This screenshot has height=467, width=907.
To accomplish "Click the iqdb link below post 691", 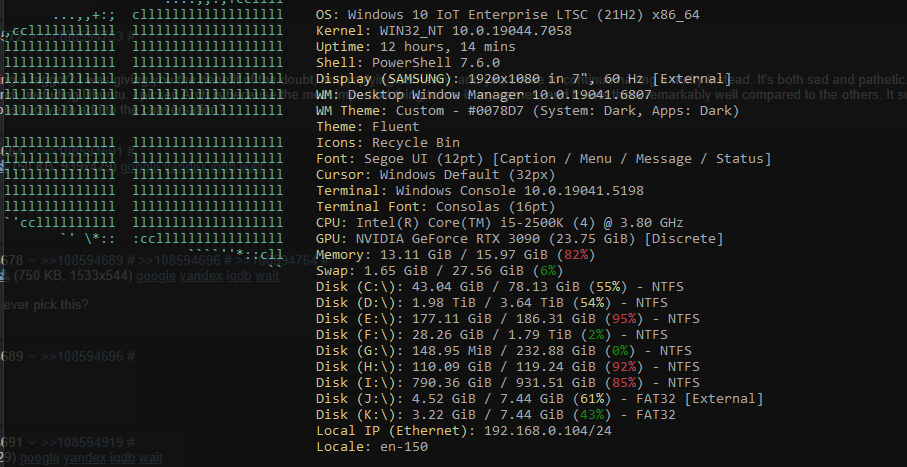I will coord(123,458).
